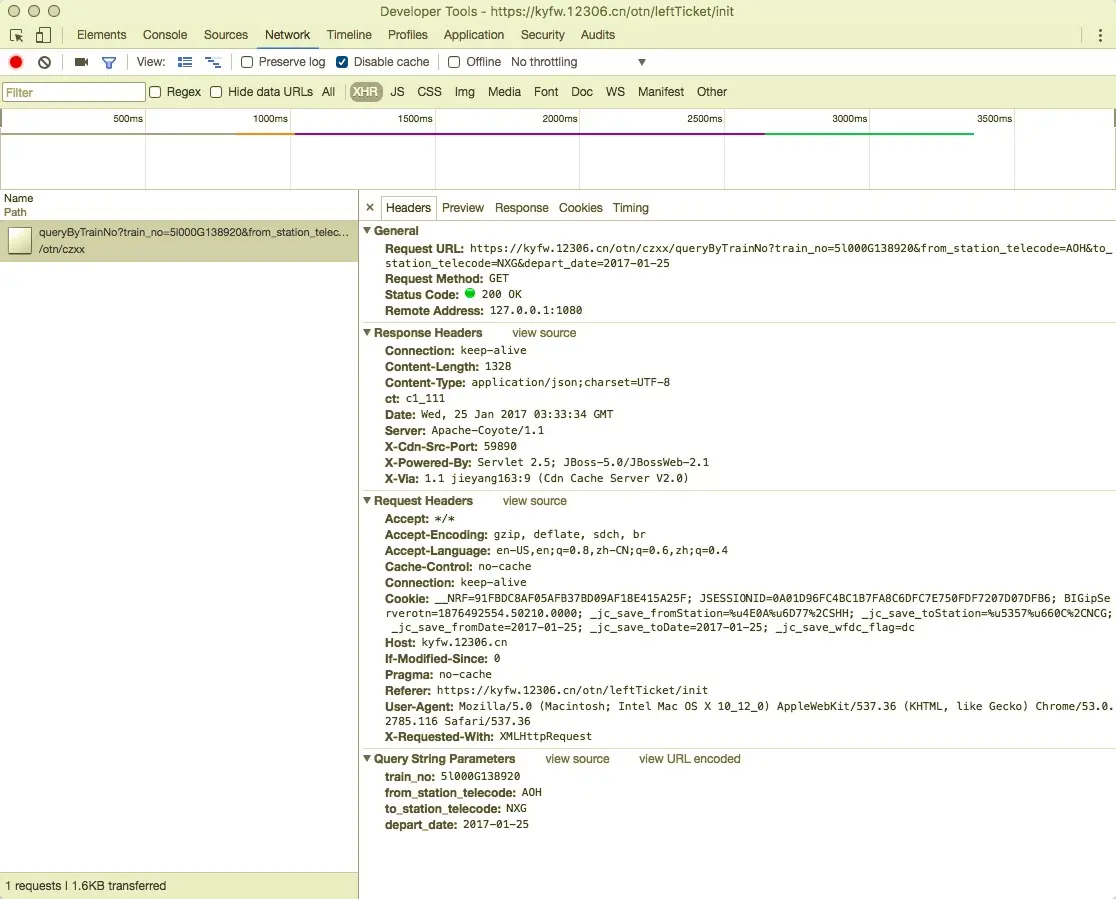
Task: Filter by Font resource type
Action: click(x=546, y=92)
